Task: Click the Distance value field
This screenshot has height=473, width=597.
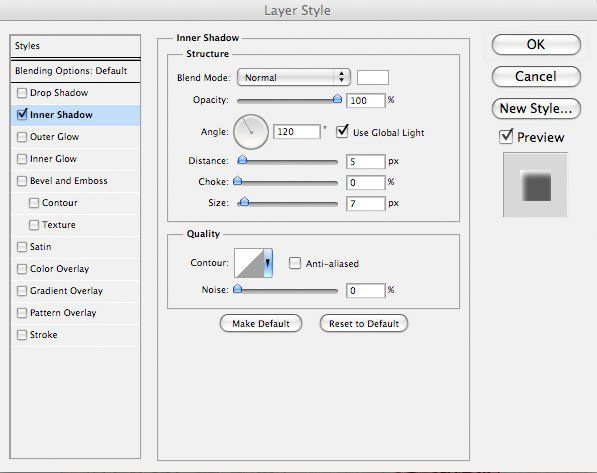Action: tap(366, 161)
